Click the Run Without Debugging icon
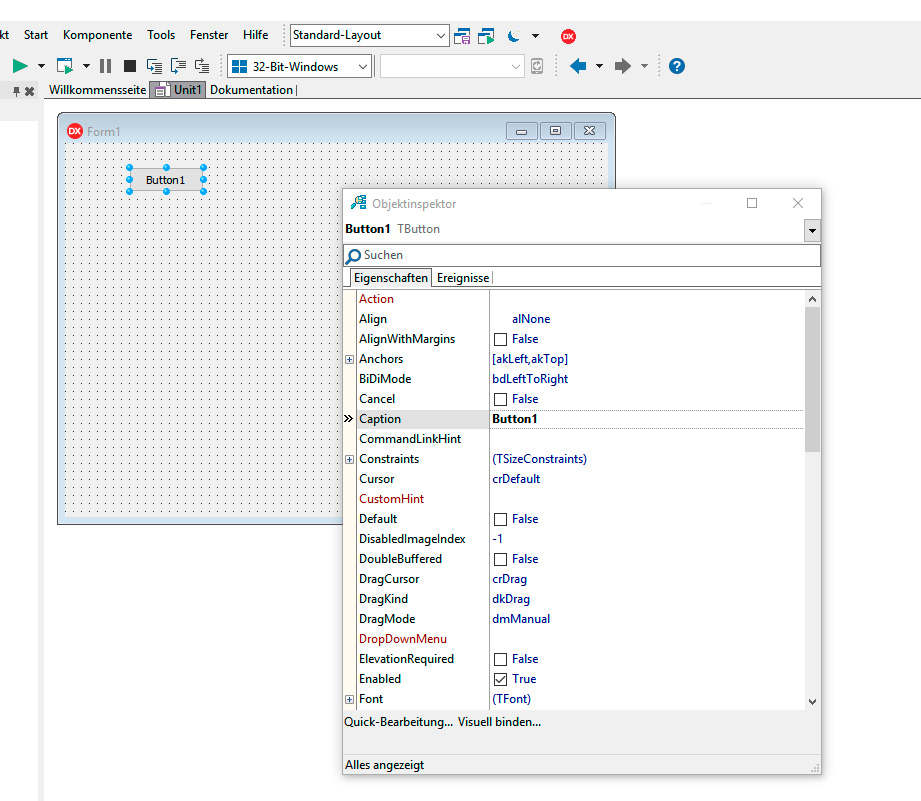This screenshot has width=921, height=801. 65,66
